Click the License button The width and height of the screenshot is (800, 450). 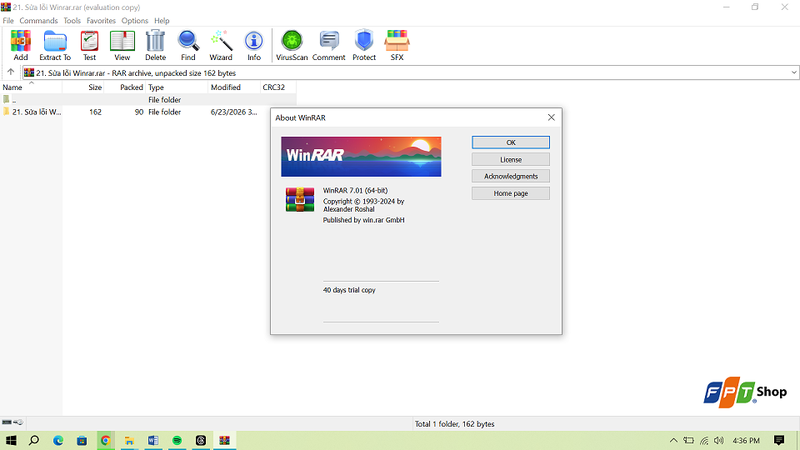[511, 160]
